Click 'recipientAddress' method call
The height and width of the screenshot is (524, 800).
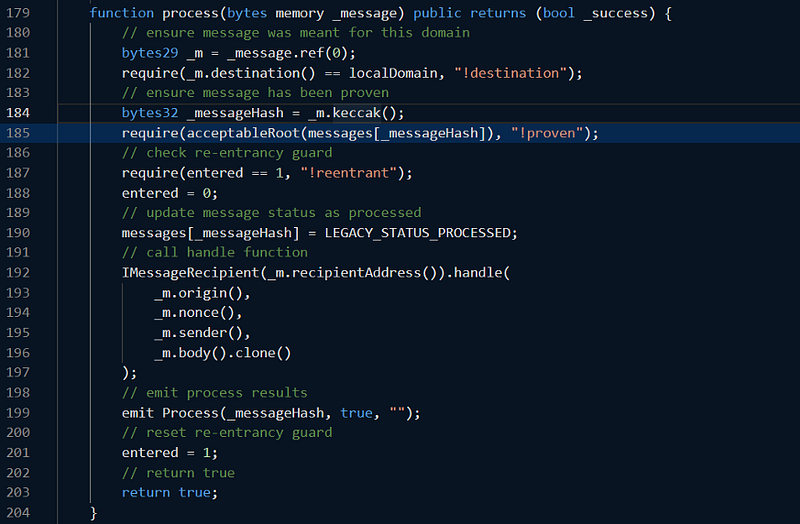tap(356, 273)
